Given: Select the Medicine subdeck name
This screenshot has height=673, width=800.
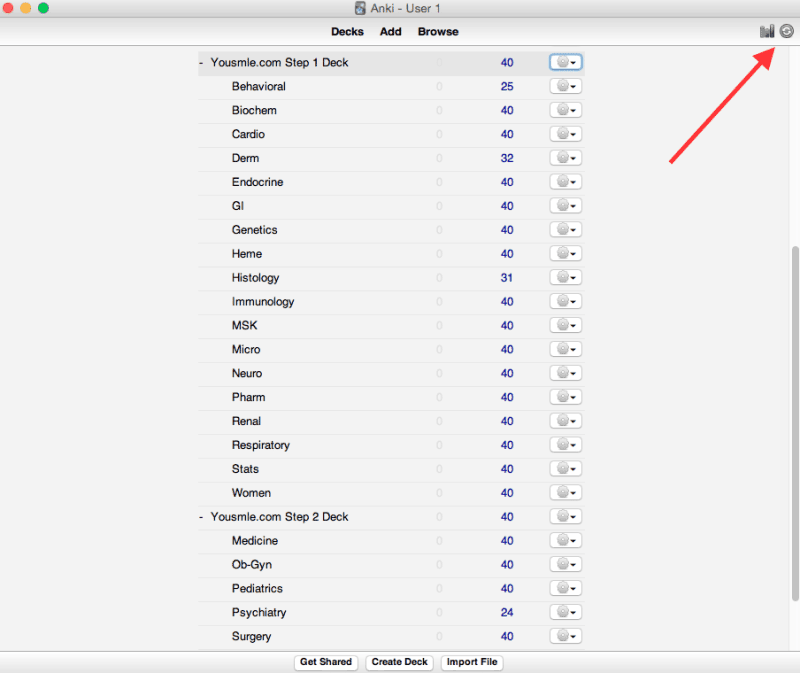Looking at the screenshot, I should 255,541.
